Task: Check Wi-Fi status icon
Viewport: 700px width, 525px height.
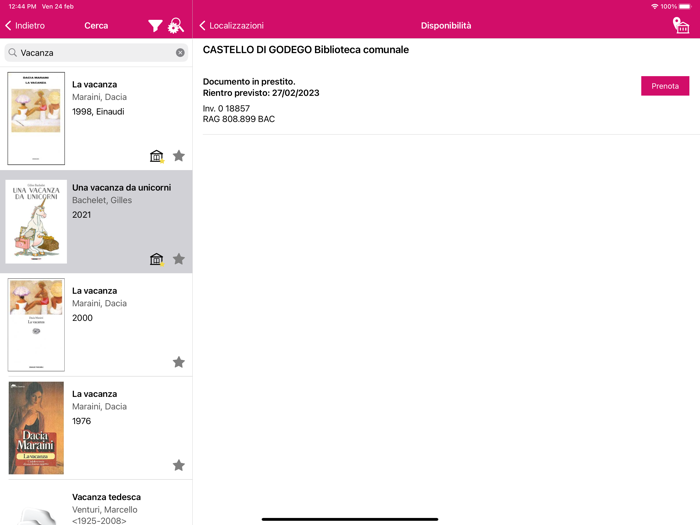Action: pyautogui.click(x=654, y=6)
